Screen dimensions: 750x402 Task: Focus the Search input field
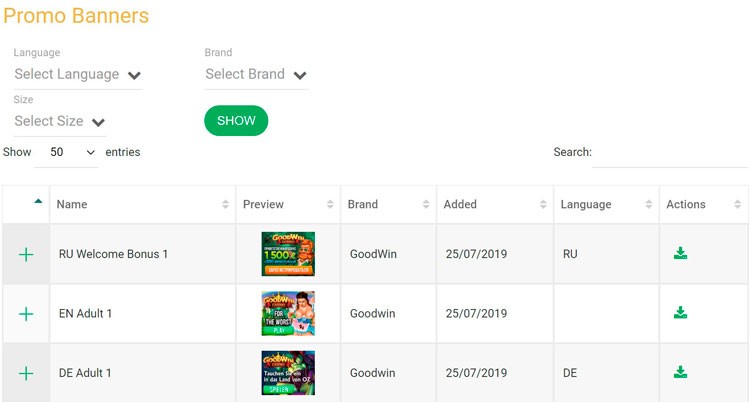click(670, 153)
